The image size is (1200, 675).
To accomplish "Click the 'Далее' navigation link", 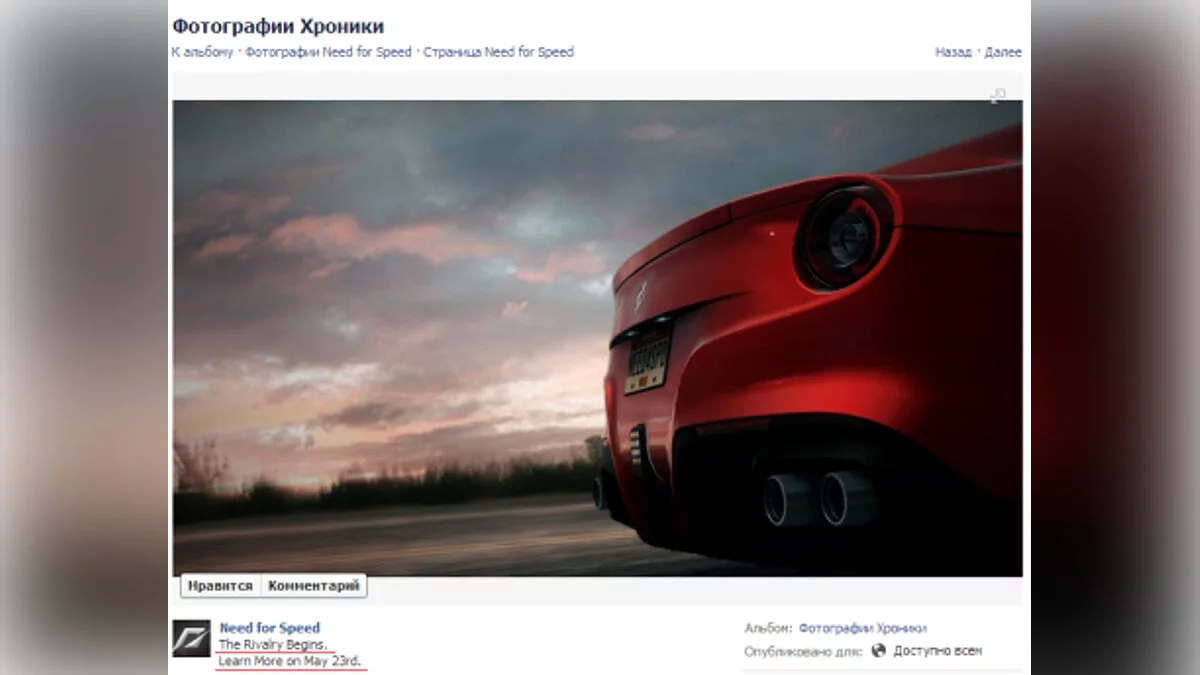I will [1003, 52].
